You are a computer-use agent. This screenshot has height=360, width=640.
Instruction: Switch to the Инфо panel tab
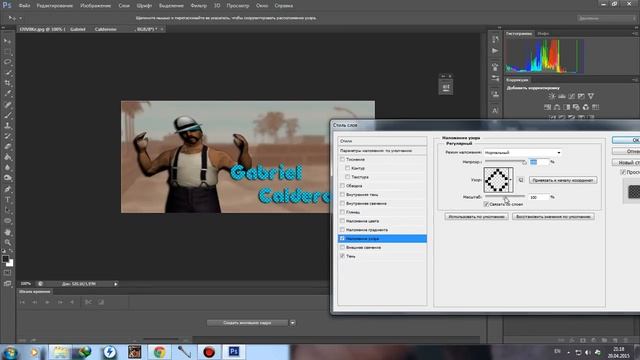click(x=543, y=33)
